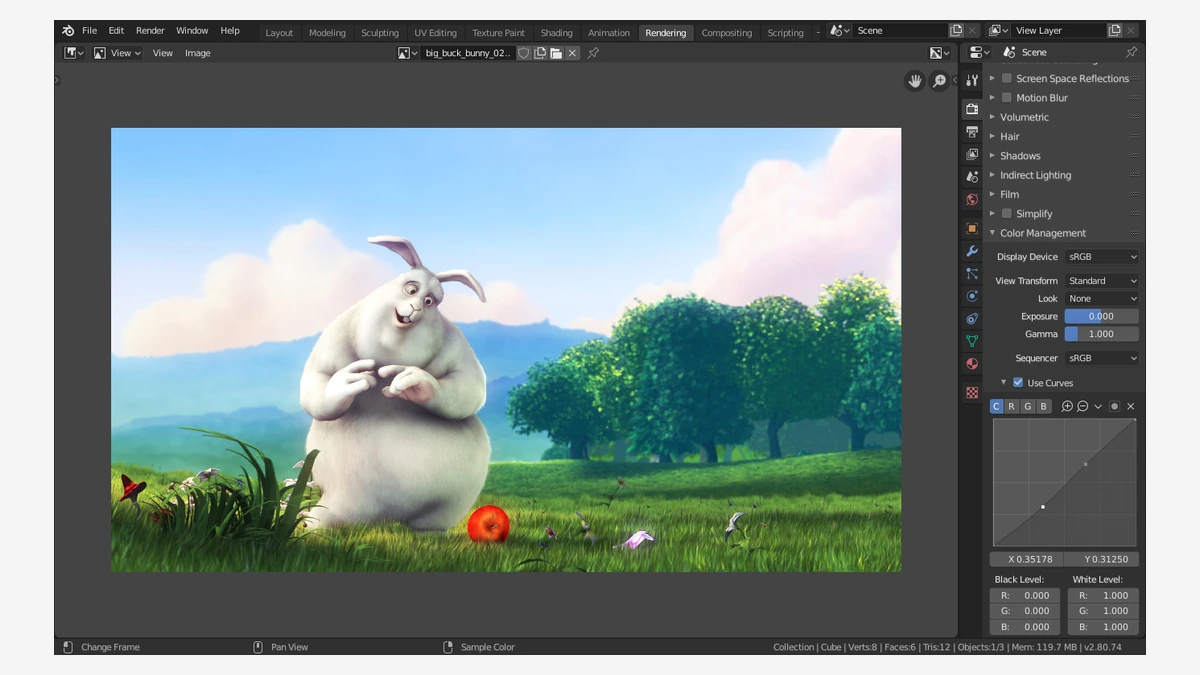This screenshot has width=1200, height=675.
Task: Adjust the Exposure slider
Action: (x=1102, y=316)
